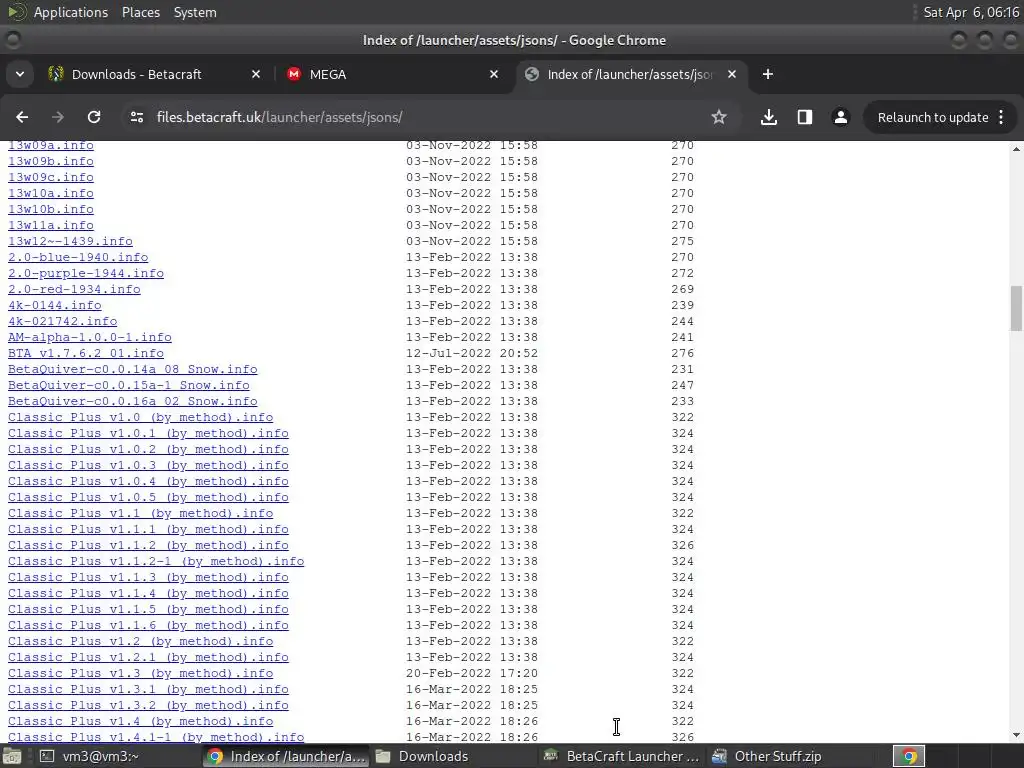Open Classic Plus v1.2.1 (by method).info
The height and width of the screenshot is (768, 1024).
pyautogui.click(x=148, y=657)
